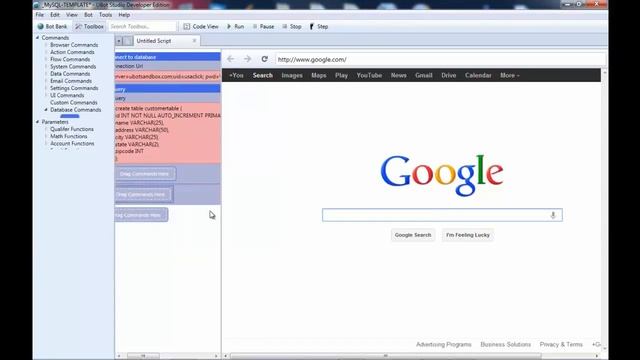Click the Google Search button
Viewport: 640px width, 360px height.
tap(413, 235)
